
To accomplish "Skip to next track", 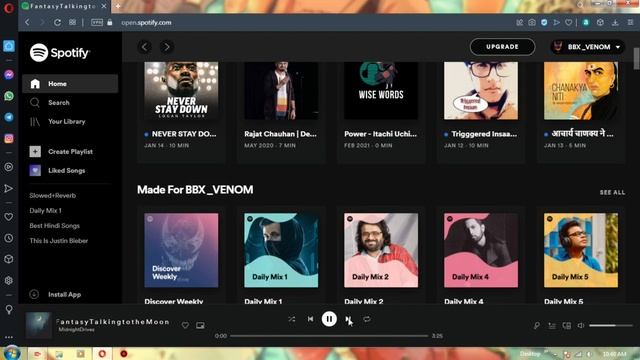I will pyautogui.click(x=348, y=319).
